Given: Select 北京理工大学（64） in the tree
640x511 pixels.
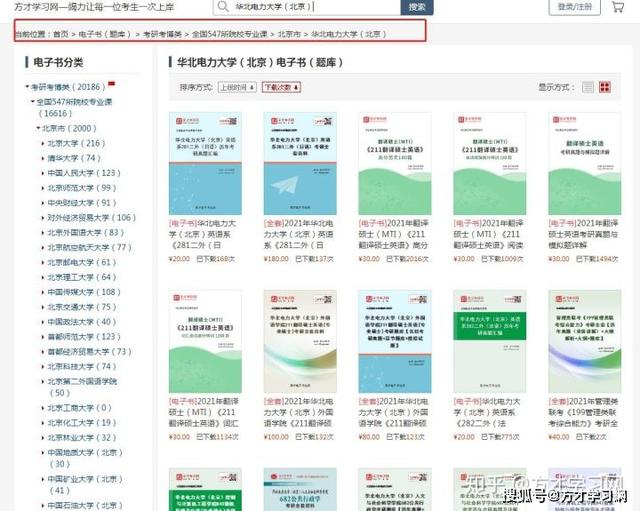Looking at the screenshot, I should tap(82, 277).
